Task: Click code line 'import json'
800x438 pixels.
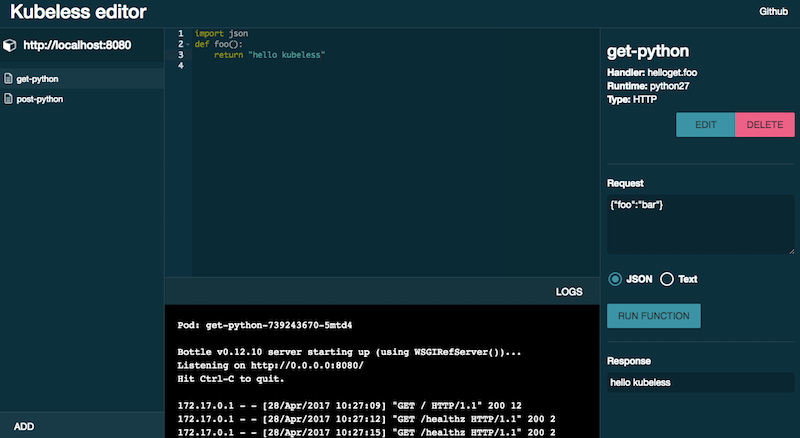Action: pyautogui.click(x=221, y=33)
